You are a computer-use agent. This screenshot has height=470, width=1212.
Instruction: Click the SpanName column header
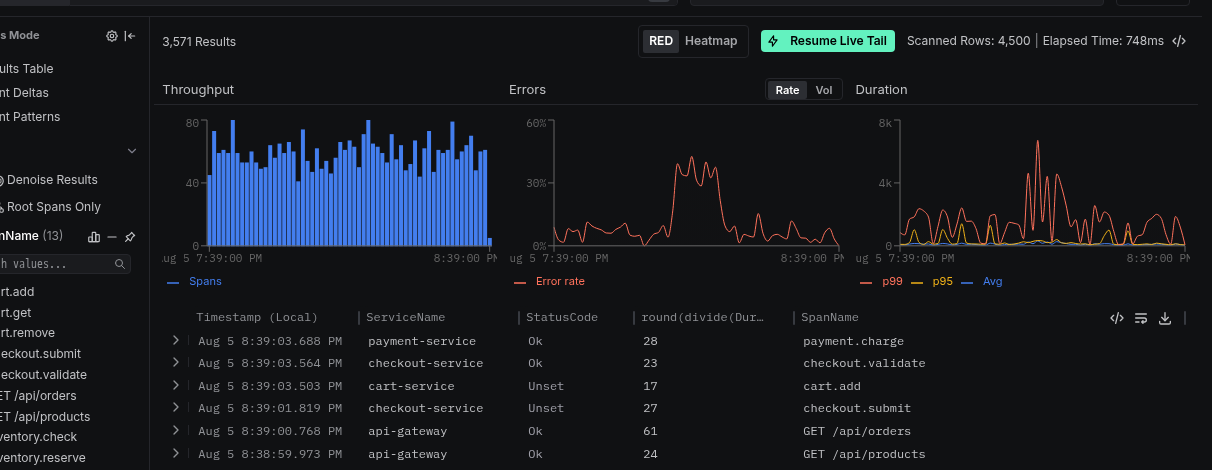[x=830, y=317]
